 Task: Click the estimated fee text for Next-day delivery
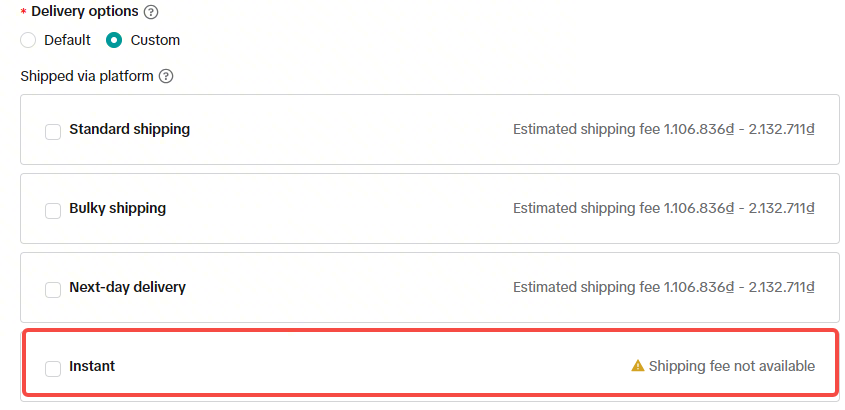[x=664, y=287]
